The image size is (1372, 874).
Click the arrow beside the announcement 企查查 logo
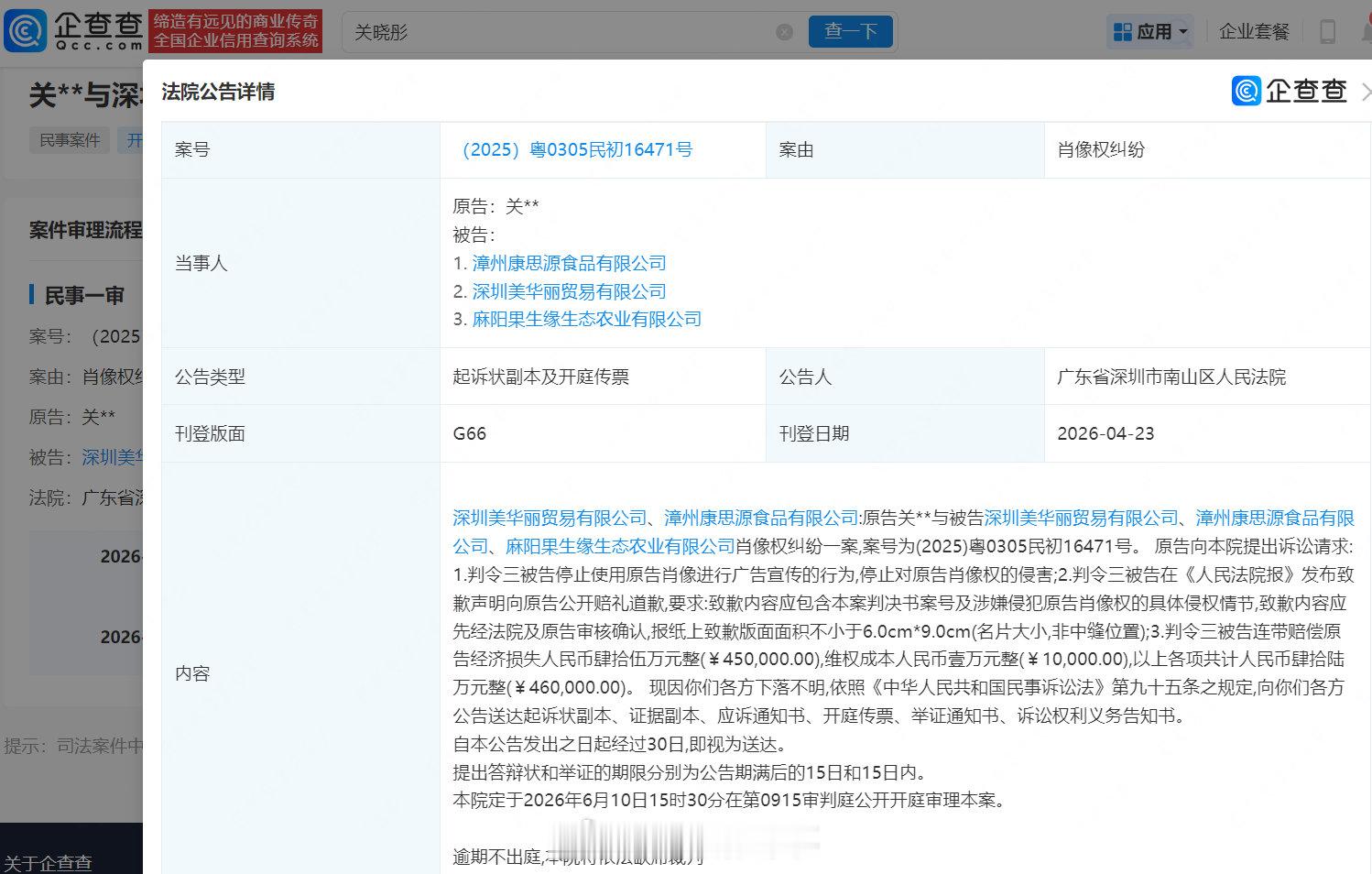[x=1366, y=91]
